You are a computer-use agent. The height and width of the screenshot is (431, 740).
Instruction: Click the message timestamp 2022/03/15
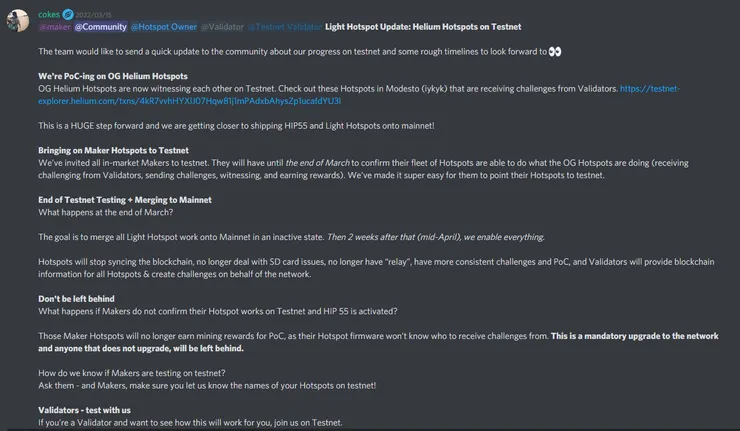pyautogui.click(x=95, y=15)
